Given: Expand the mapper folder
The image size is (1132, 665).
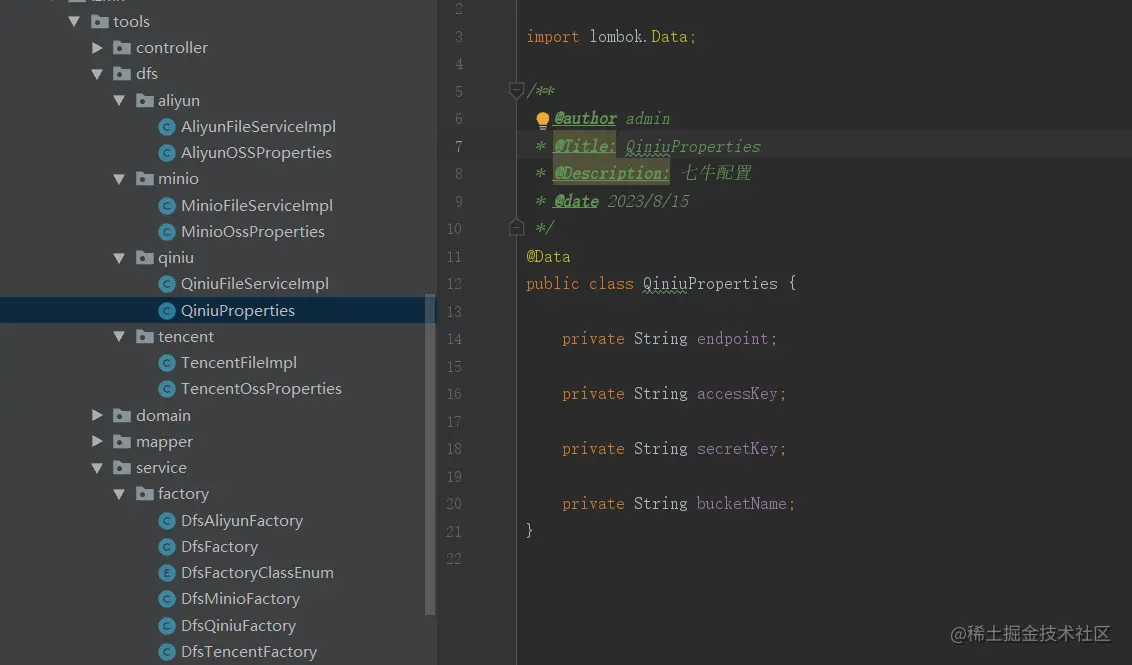Looking at the screenshot, I should [x=97, y=442].
